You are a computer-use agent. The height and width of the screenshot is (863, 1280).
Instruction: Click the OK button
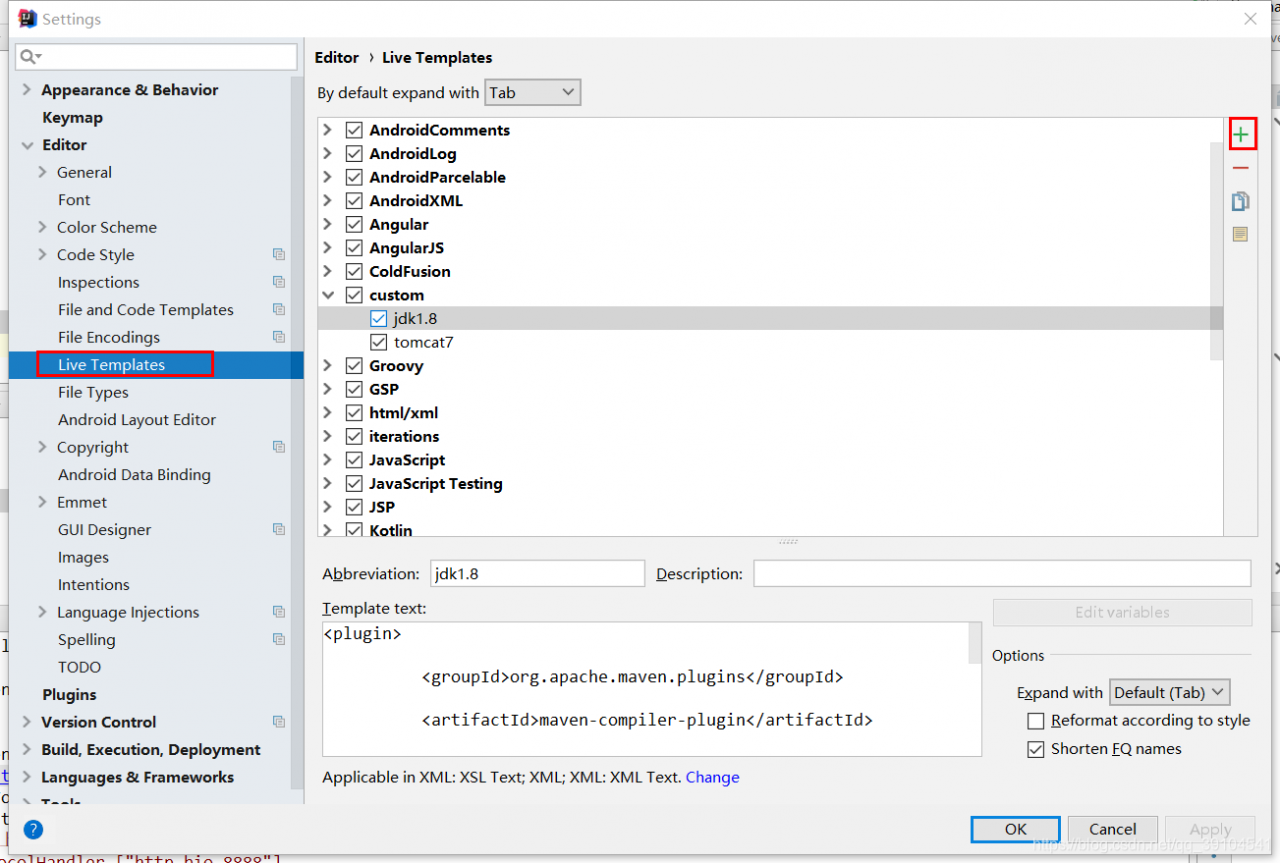point(1015,829)
